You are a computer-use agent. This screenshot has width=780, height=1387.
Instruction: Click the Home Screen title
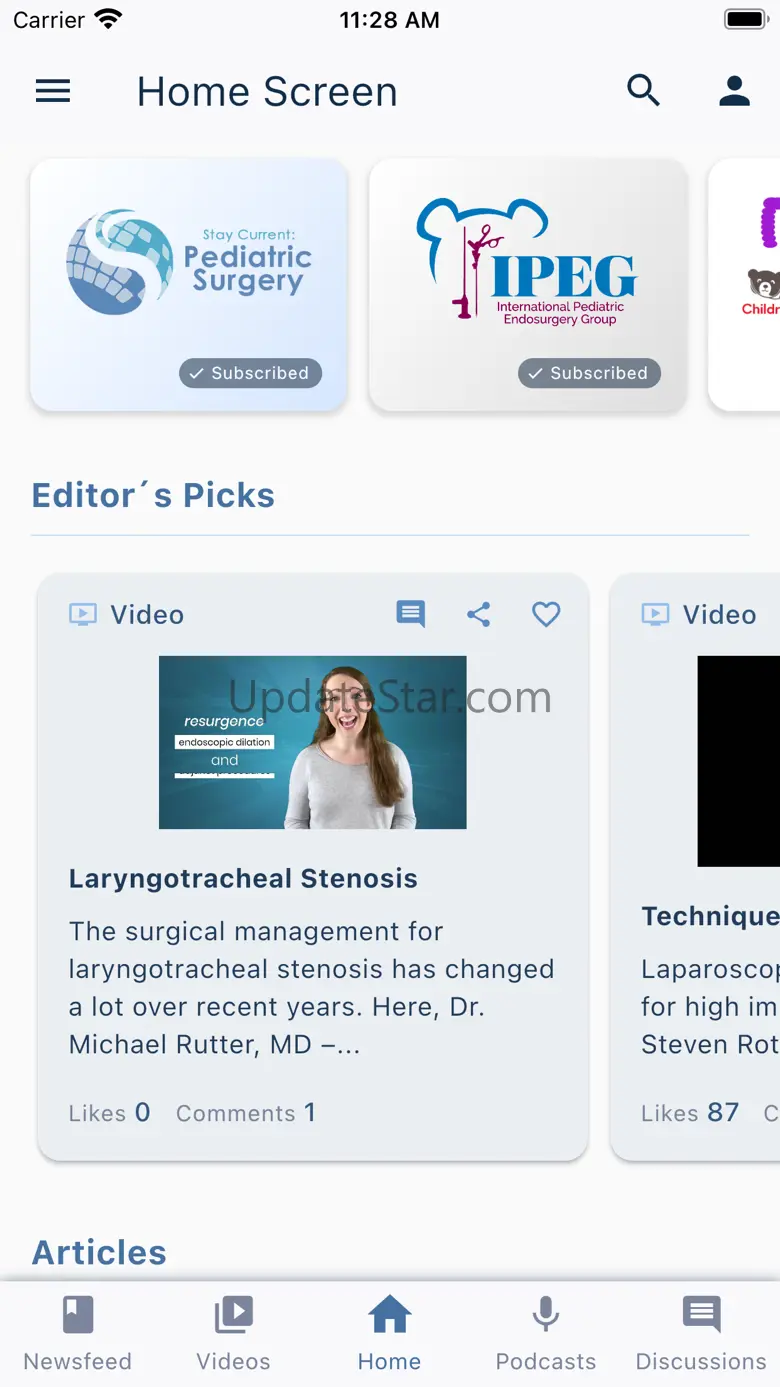[x=267, y=92]
